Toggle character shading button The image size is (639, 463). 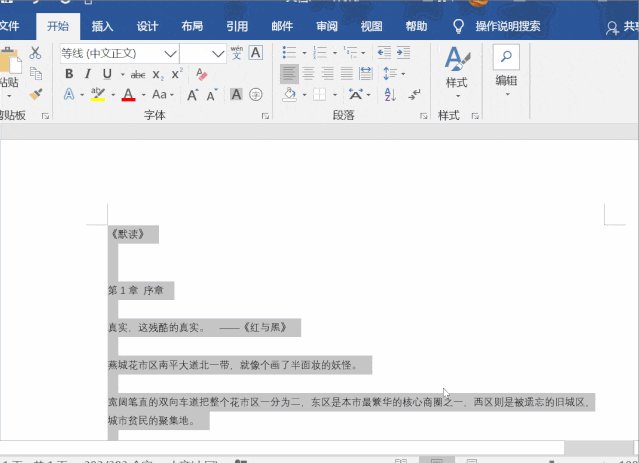(236, 95)
